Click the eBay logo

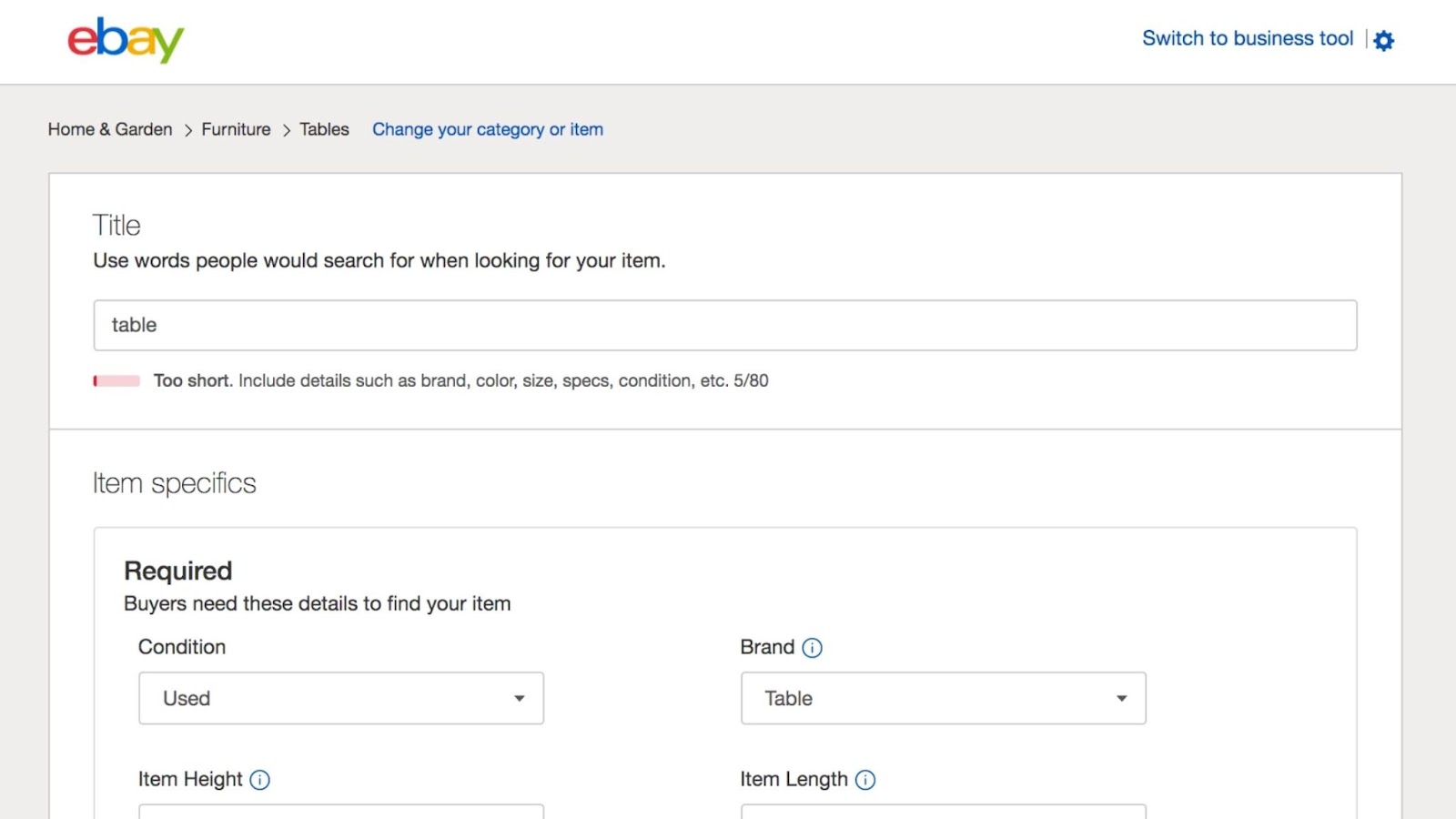[126, 41]
